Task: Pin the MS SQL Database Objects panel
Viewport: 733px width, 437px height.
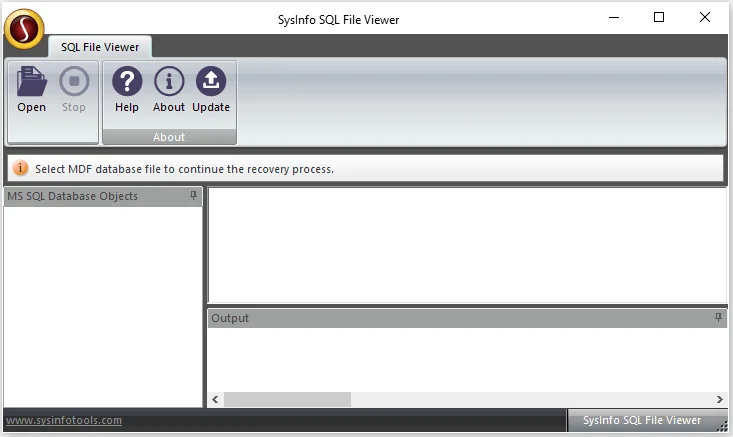Action: (194, 195)
